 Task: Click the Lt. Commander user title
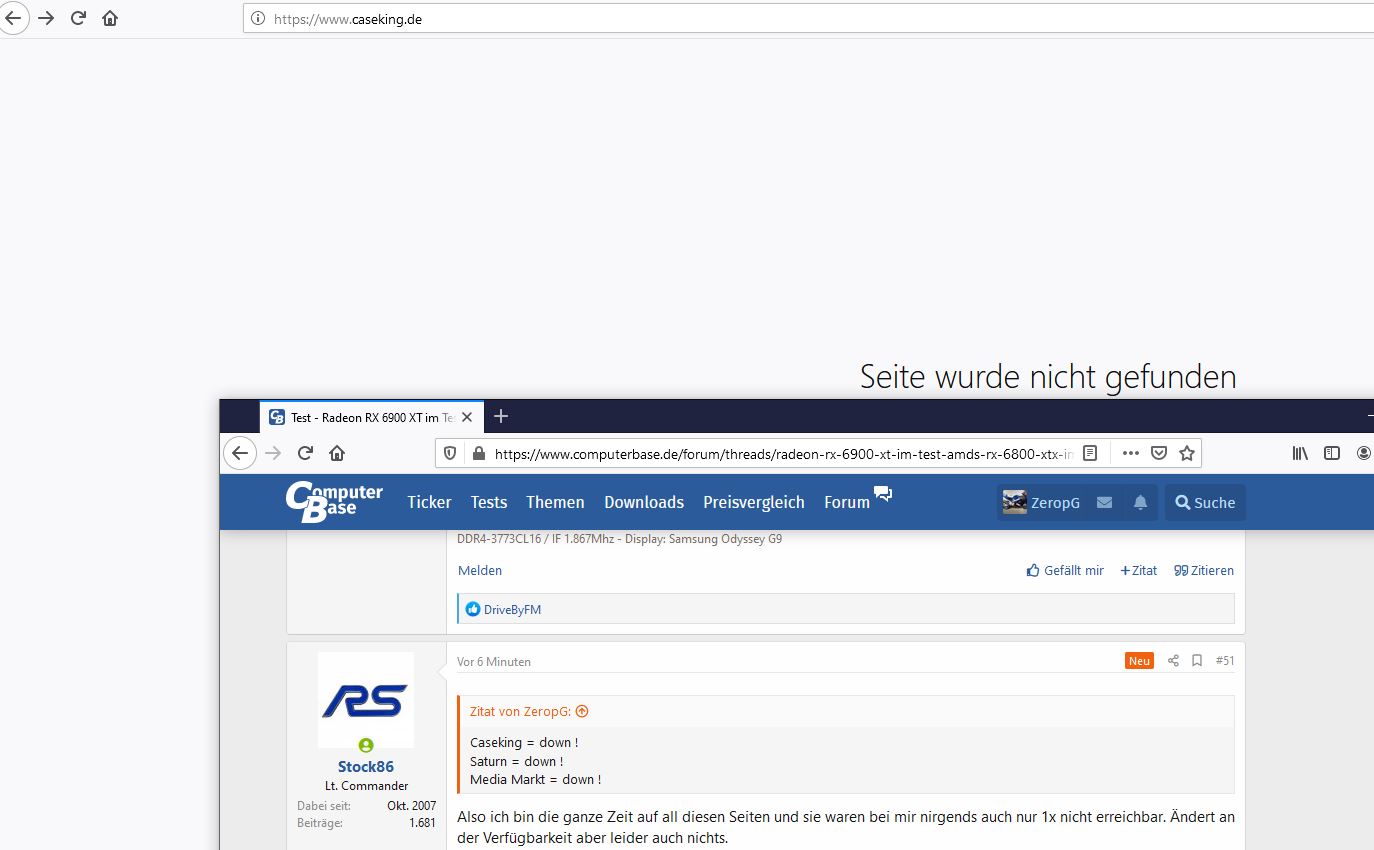366,785
